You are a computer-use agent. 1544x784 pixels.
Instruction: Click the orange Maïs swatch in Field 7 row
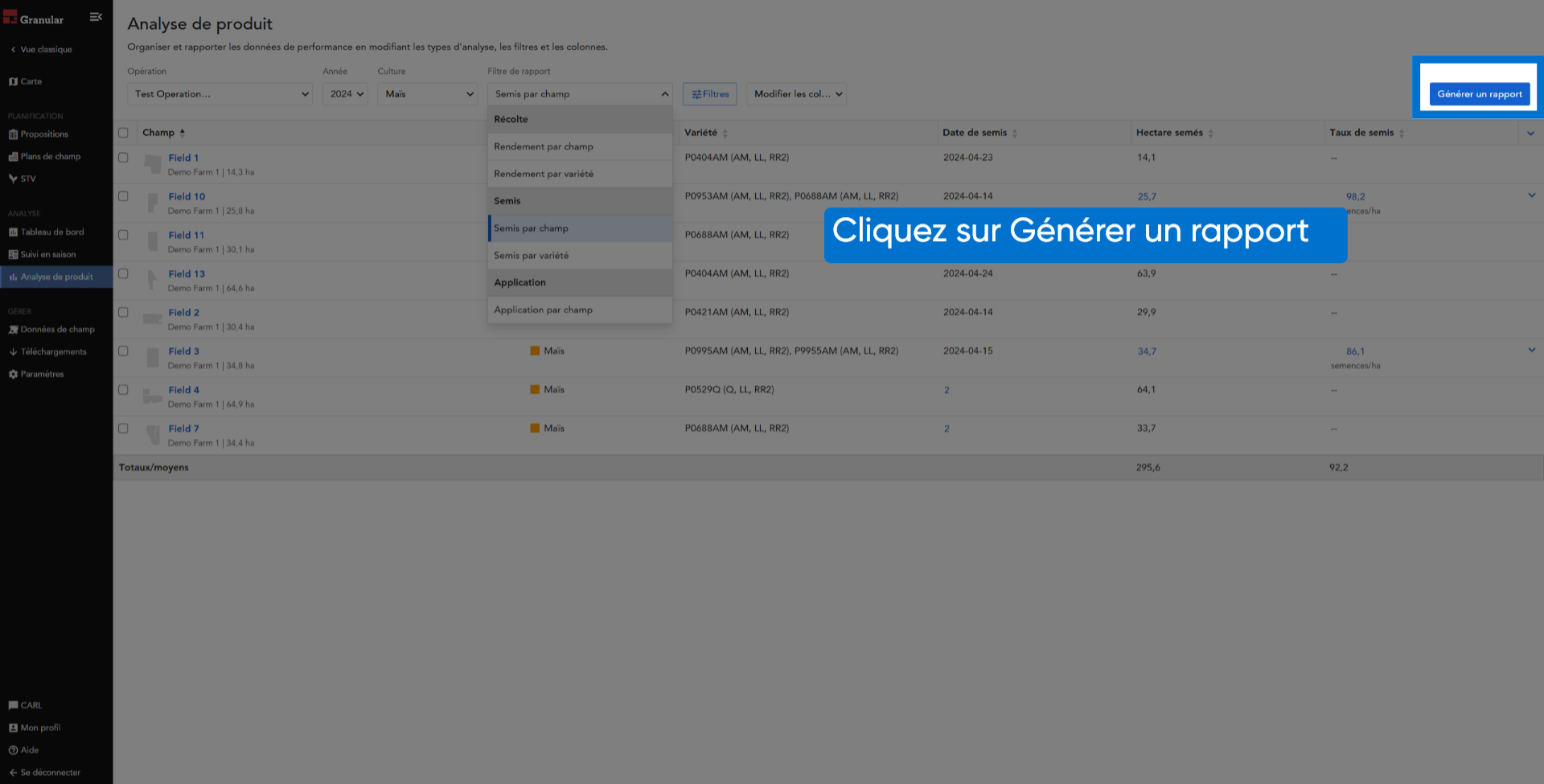tap(535, 428)
